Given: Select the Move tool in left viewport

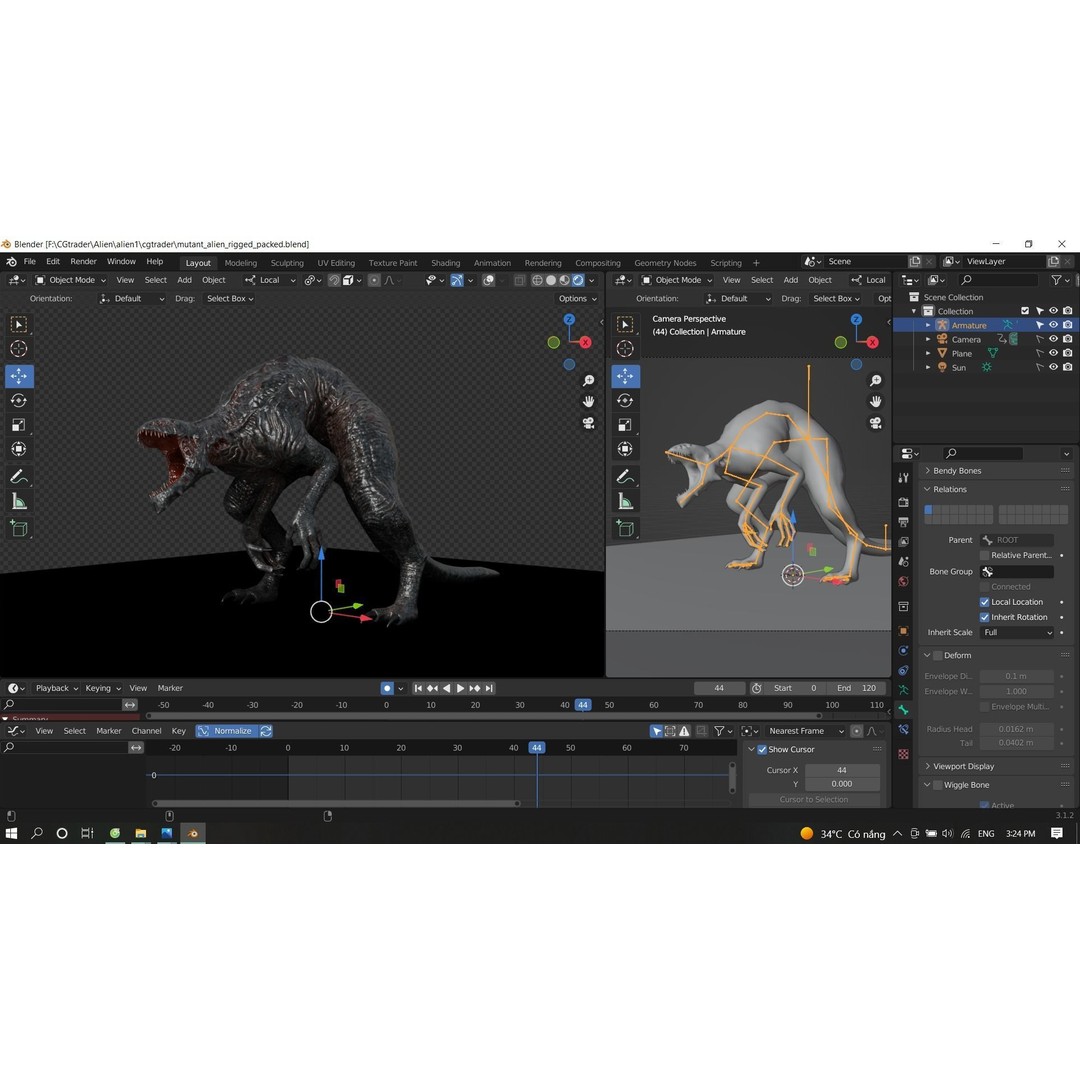Looking at the screenshot, I should (19, 375).
